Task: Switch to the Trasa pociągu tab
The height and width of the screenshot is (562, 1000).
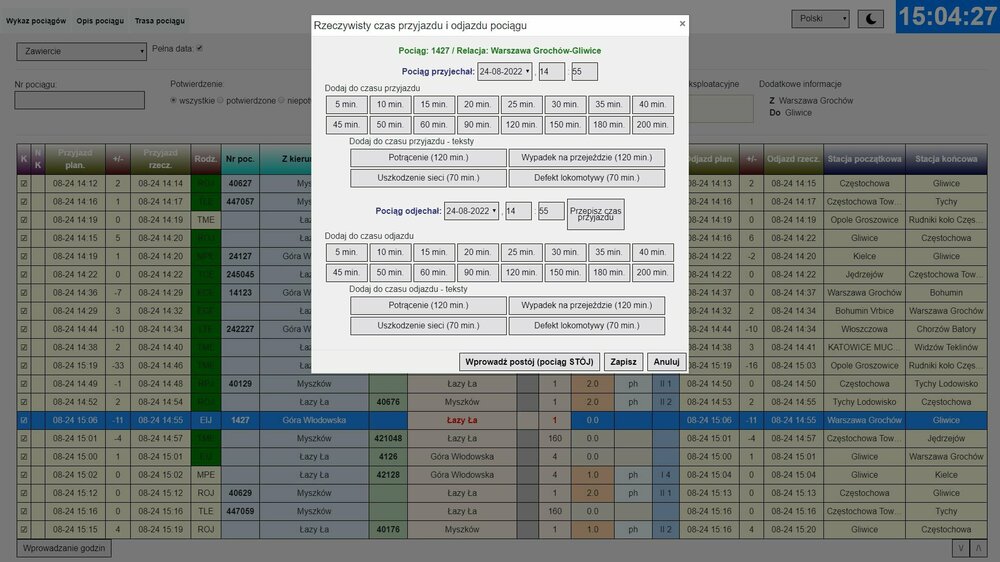Action: point(160,21)
